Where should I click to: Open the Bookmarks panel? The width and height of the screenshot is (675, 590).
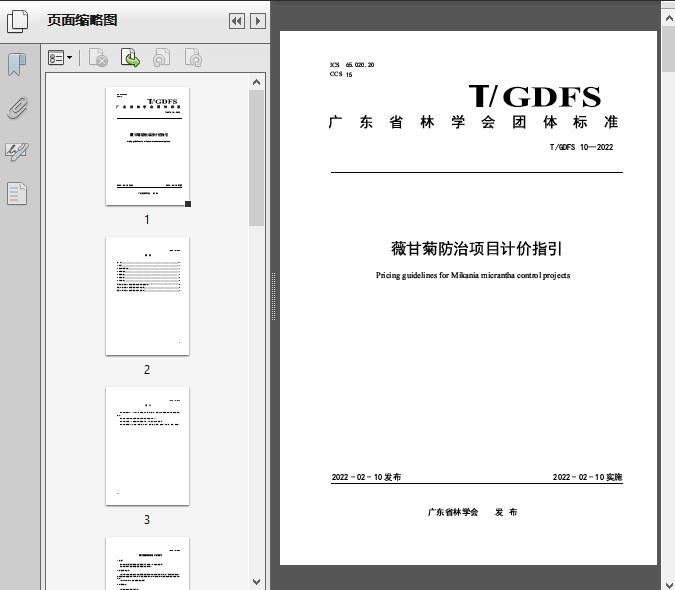[x=17, y=65]
